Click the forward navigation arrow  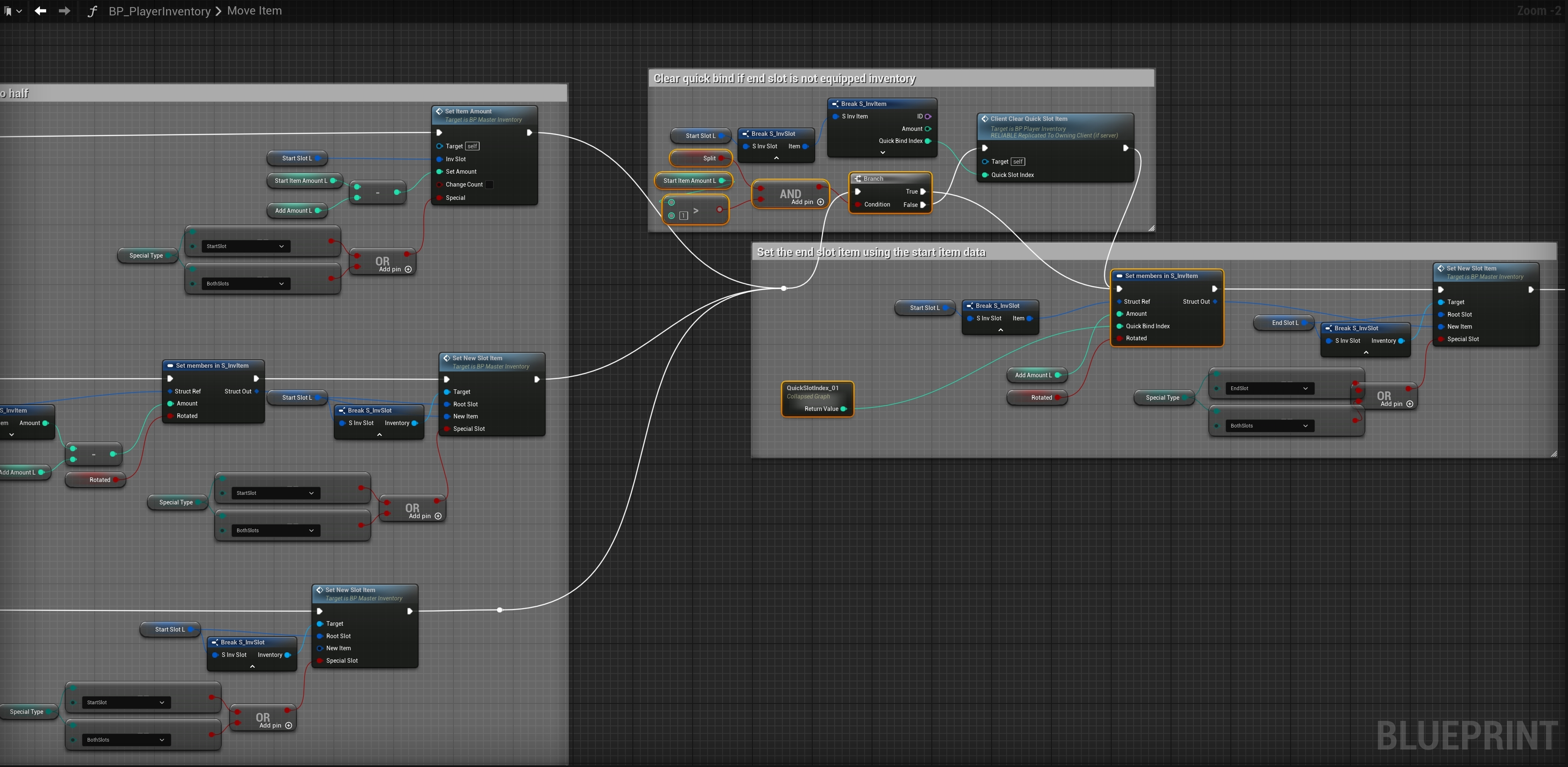tap(64, 11)
